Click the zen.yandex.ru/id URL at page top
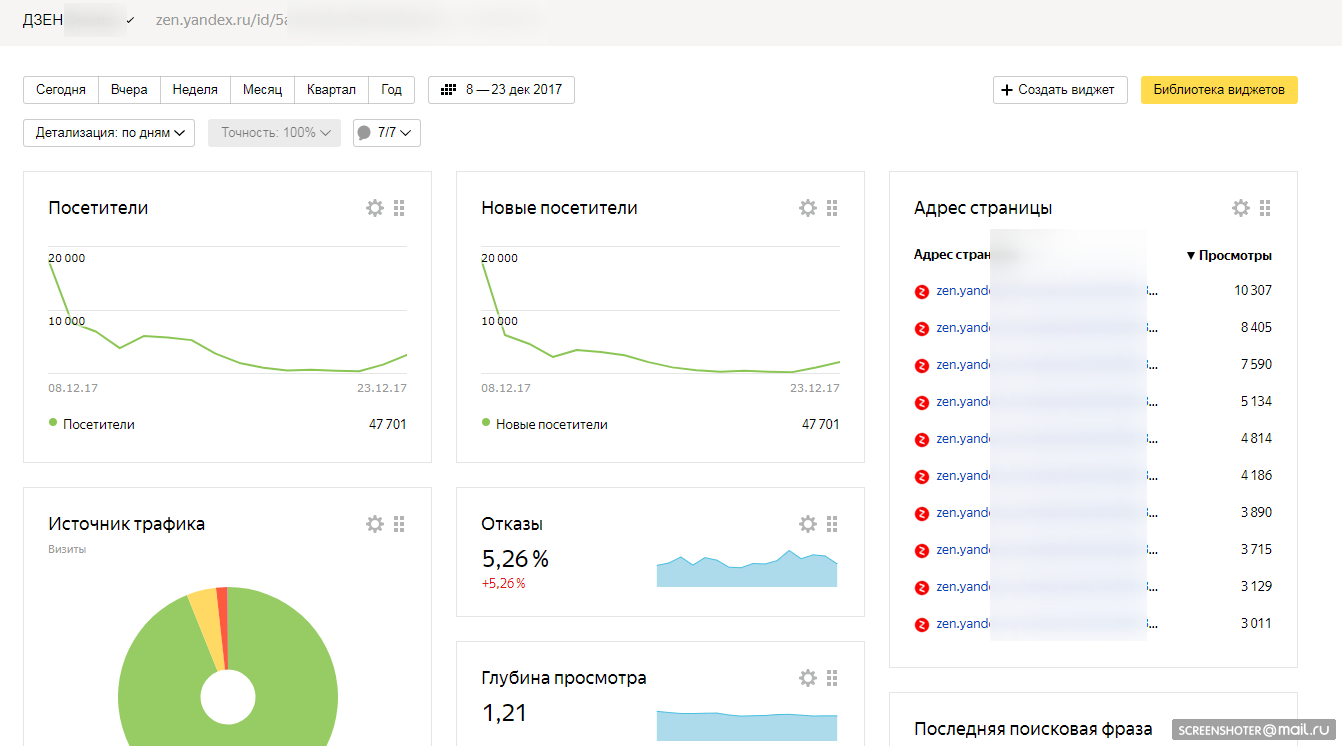Viewport: 1342px width, 746px height. [222, 20]
